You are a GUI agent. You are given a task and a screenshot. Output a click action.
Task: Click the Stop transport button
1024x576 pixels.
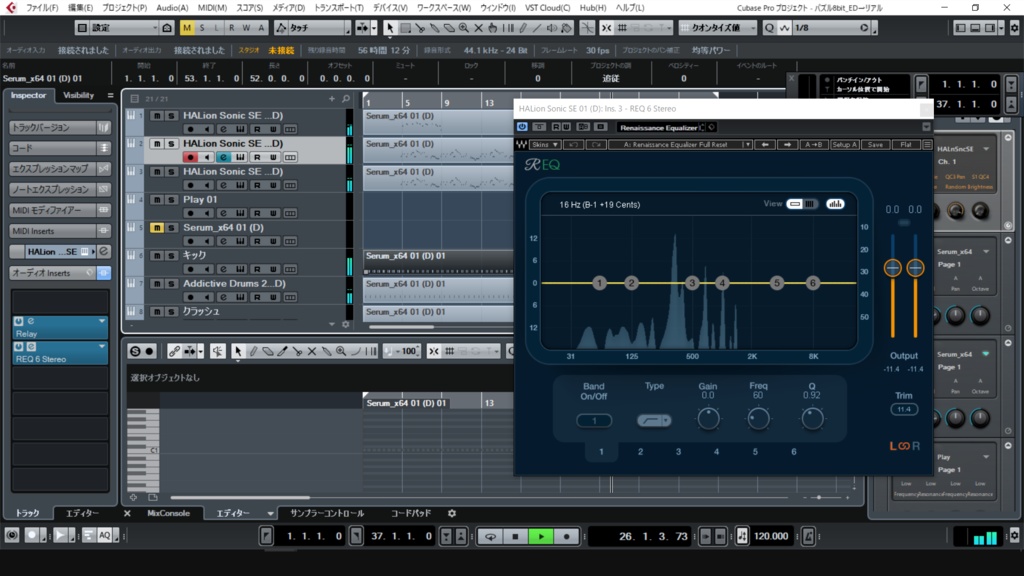515,536
